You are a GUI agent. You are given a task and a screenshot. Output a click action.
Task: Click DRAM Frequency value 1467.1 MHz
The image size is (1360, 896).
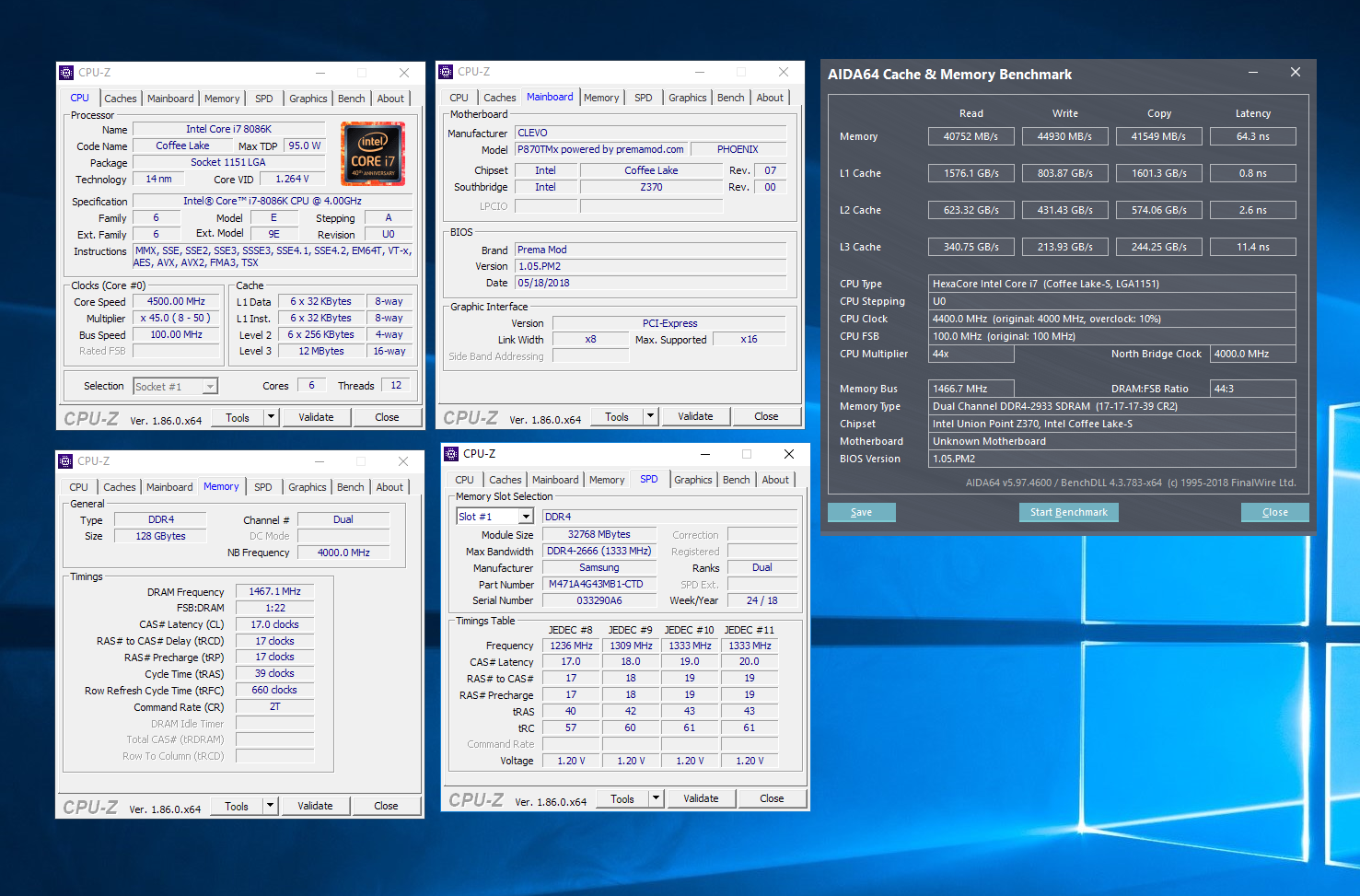tap(274, 591)
